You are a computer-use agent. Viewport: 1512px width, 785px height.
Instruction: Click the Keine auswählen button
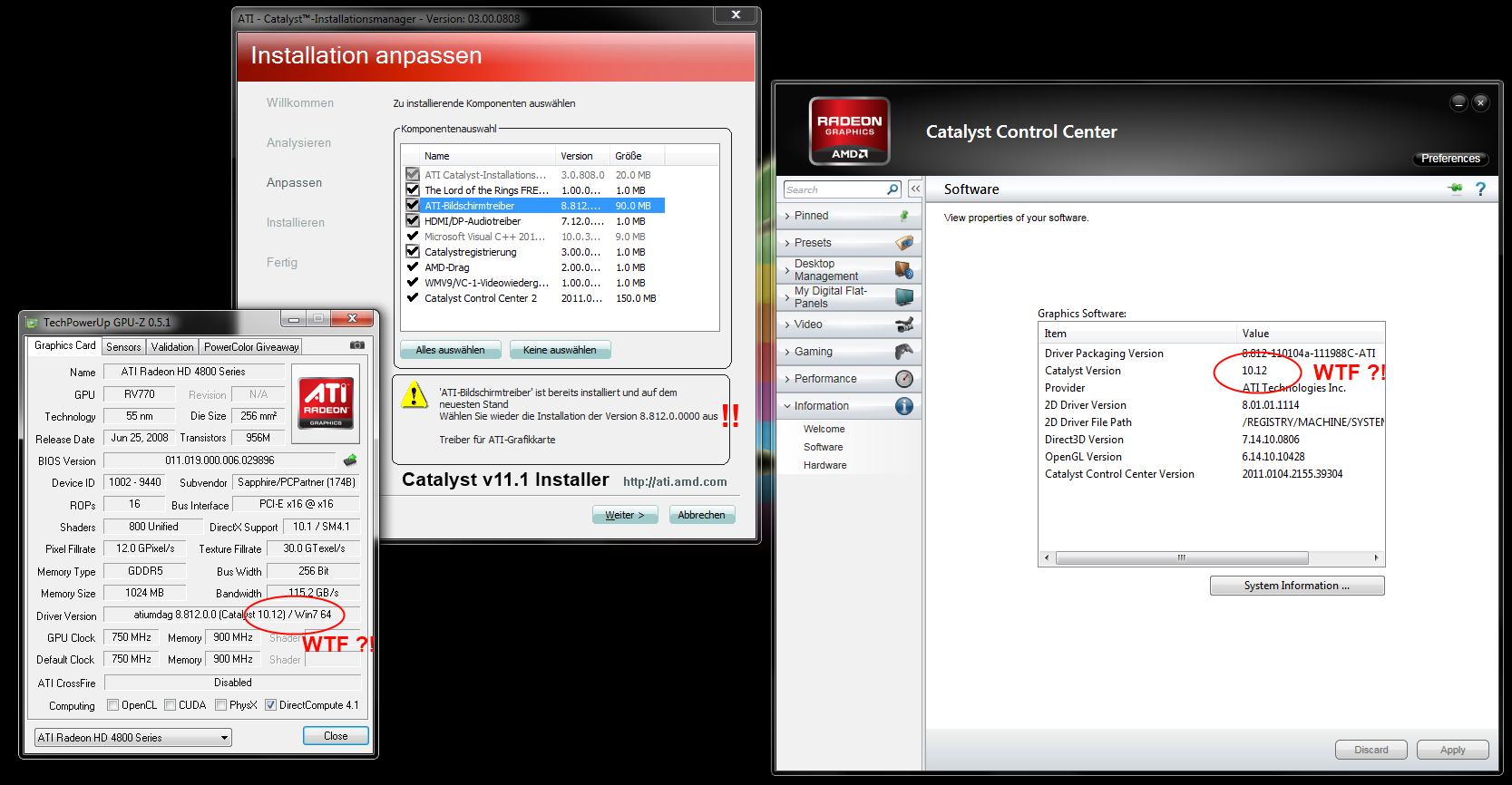pos(560,350)
